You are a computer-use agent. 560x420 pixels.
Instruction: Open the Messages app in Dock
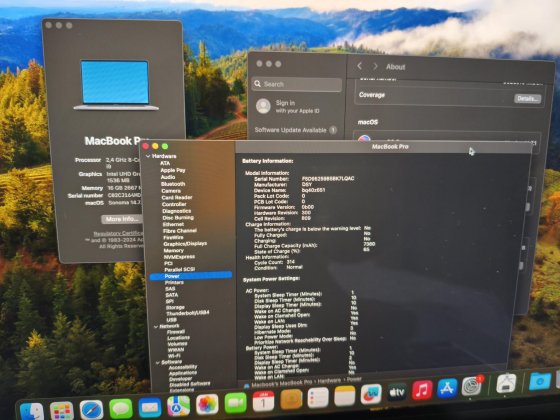click(121, 409)
